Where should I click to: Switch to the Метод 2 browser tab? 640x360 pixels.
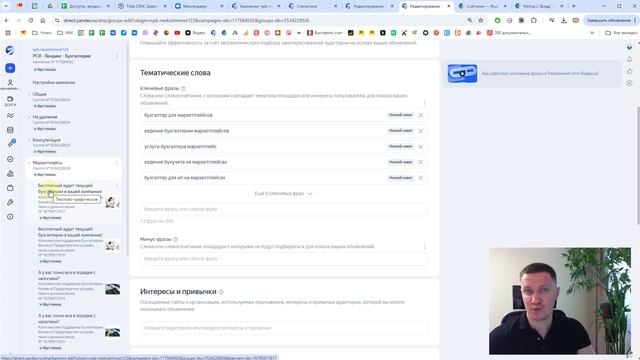(x=538, y=6)
